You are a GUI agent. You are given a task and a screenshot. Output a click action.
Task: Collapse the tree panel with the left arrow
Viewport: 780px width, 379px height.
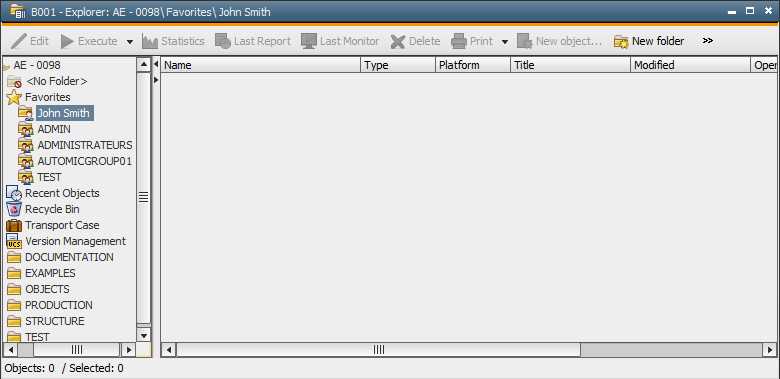(156, 64)
